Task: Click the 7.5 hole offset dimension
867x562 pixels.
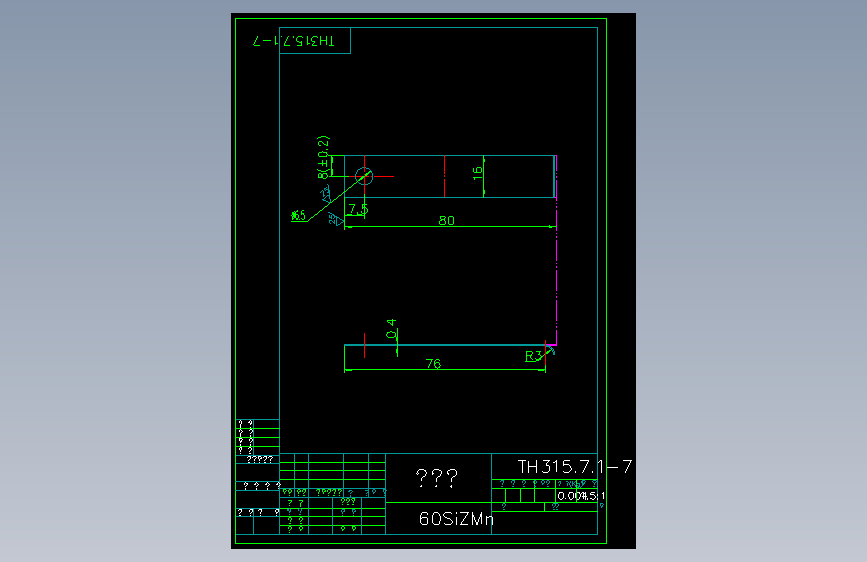Action: (358, 209)
